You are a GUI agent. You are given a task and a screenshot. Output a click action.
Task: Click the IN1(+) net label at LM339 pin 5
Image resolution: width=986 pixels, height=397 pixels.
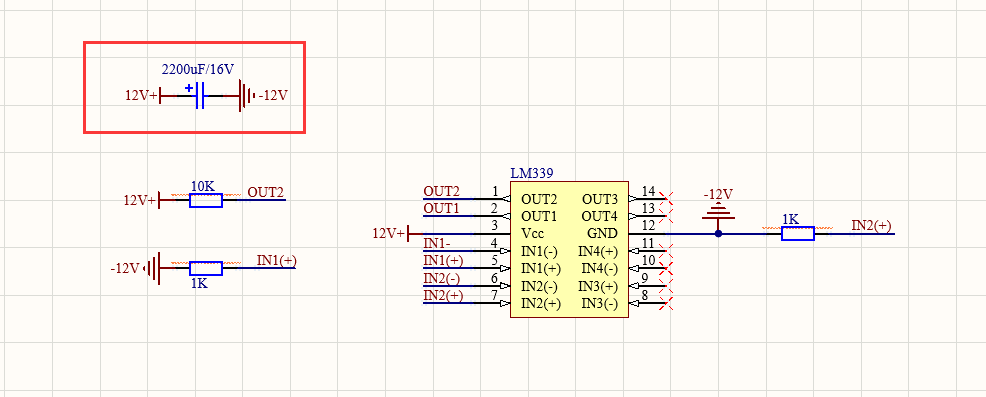pos(444,260)
